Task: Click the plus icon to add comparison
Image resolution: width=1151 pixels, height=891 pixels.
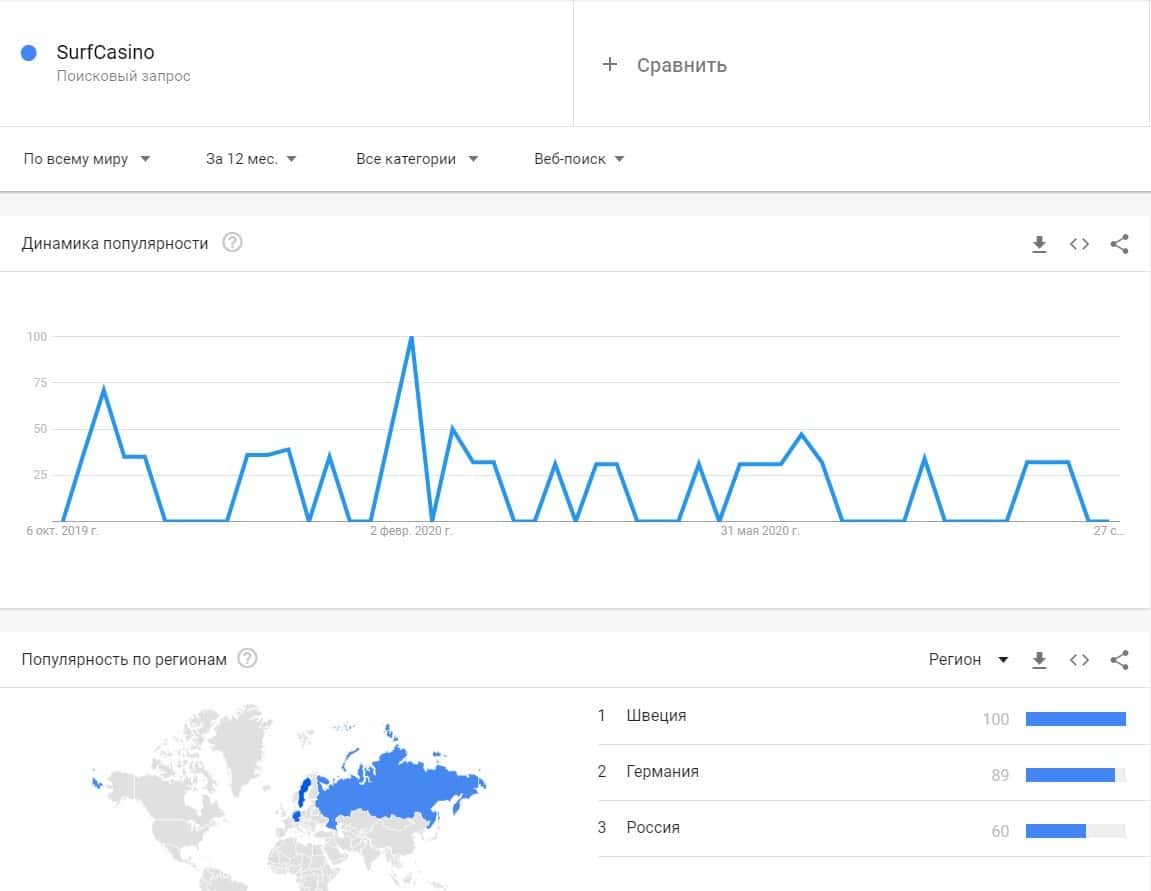Action: tap(610, 65)
